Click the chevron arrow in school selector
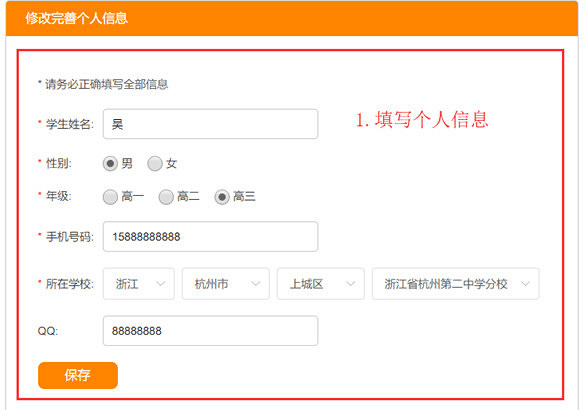Image resolution: width=584 pixels, height=410 pixels. tap(526, 284)
